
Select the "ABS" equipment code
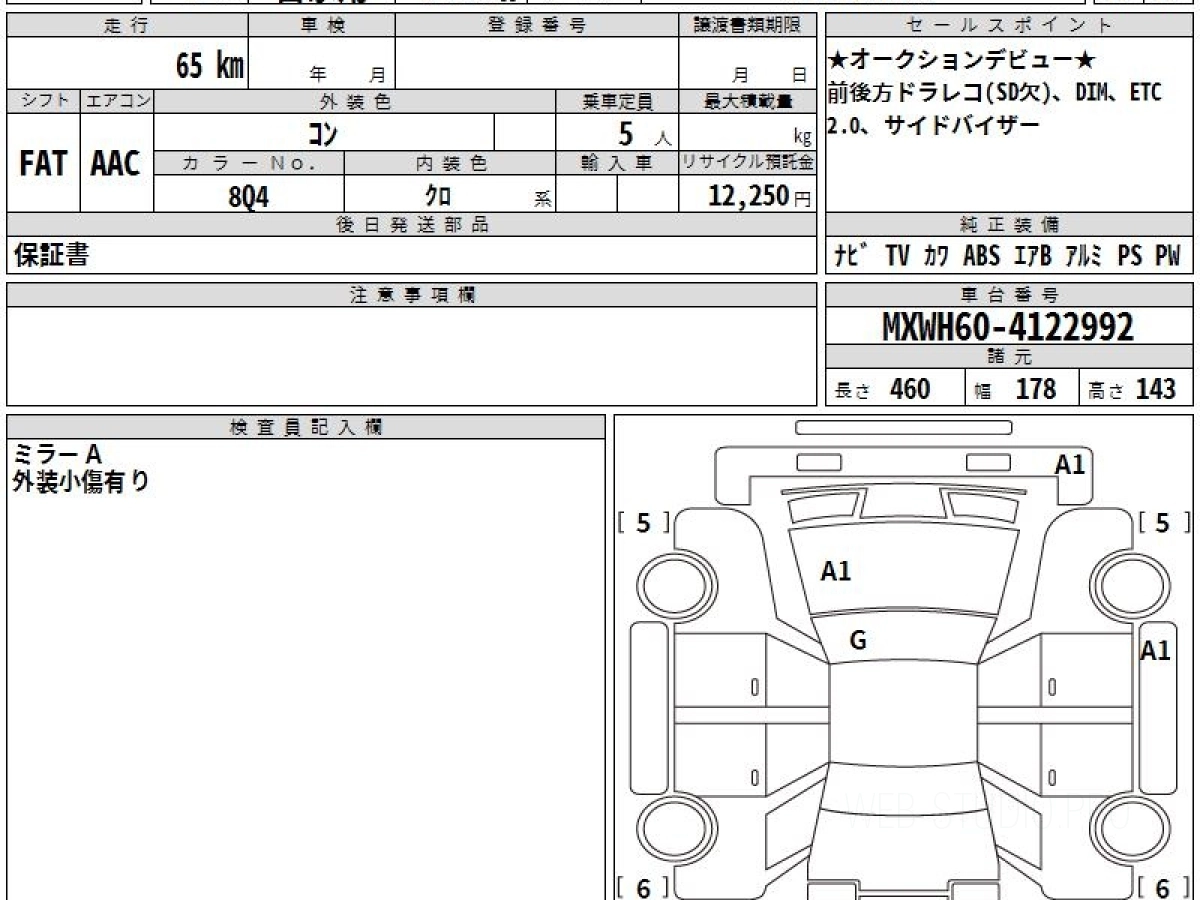982,256
